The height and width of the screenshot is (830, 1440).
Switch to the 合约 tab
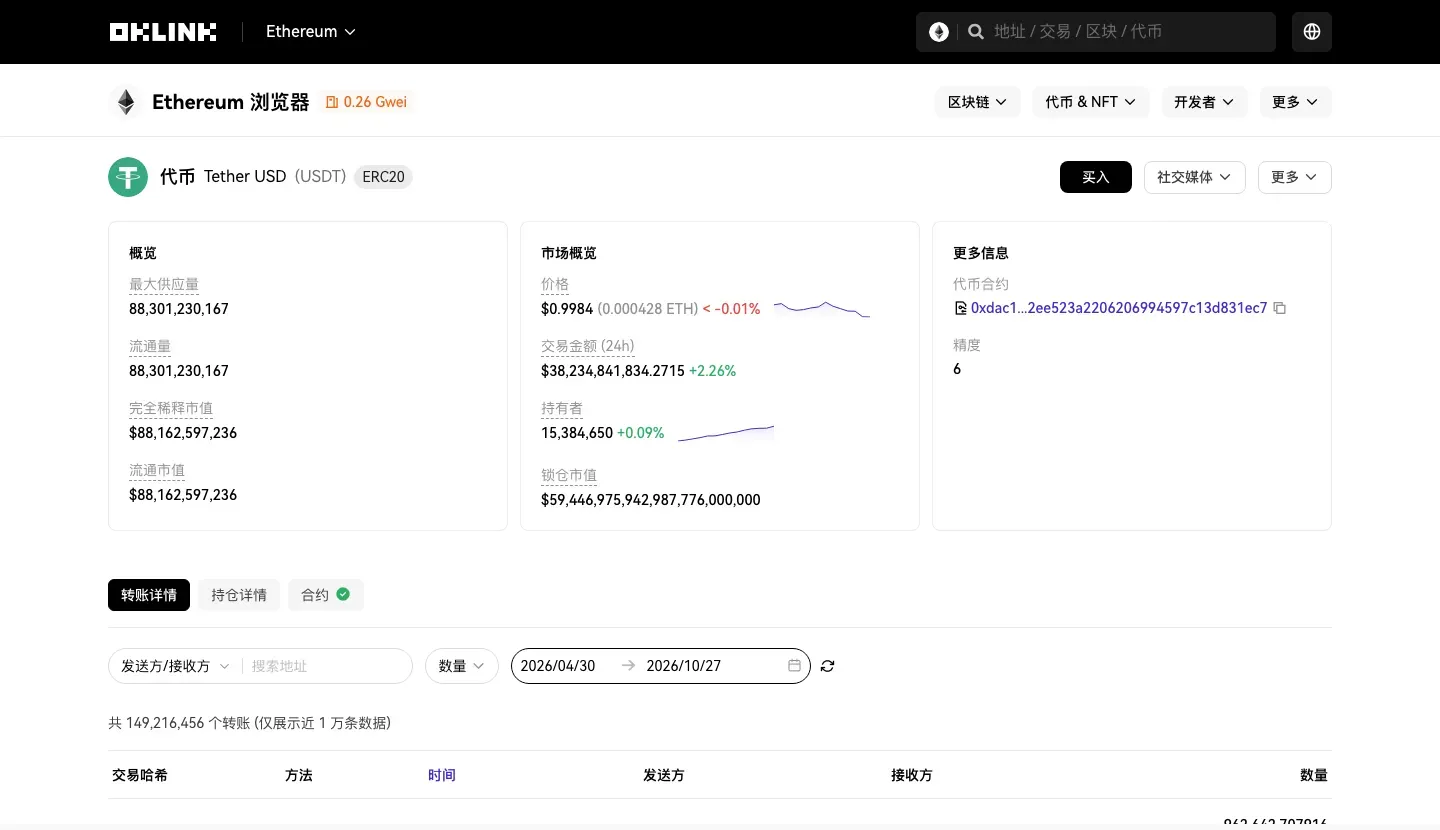326,595
